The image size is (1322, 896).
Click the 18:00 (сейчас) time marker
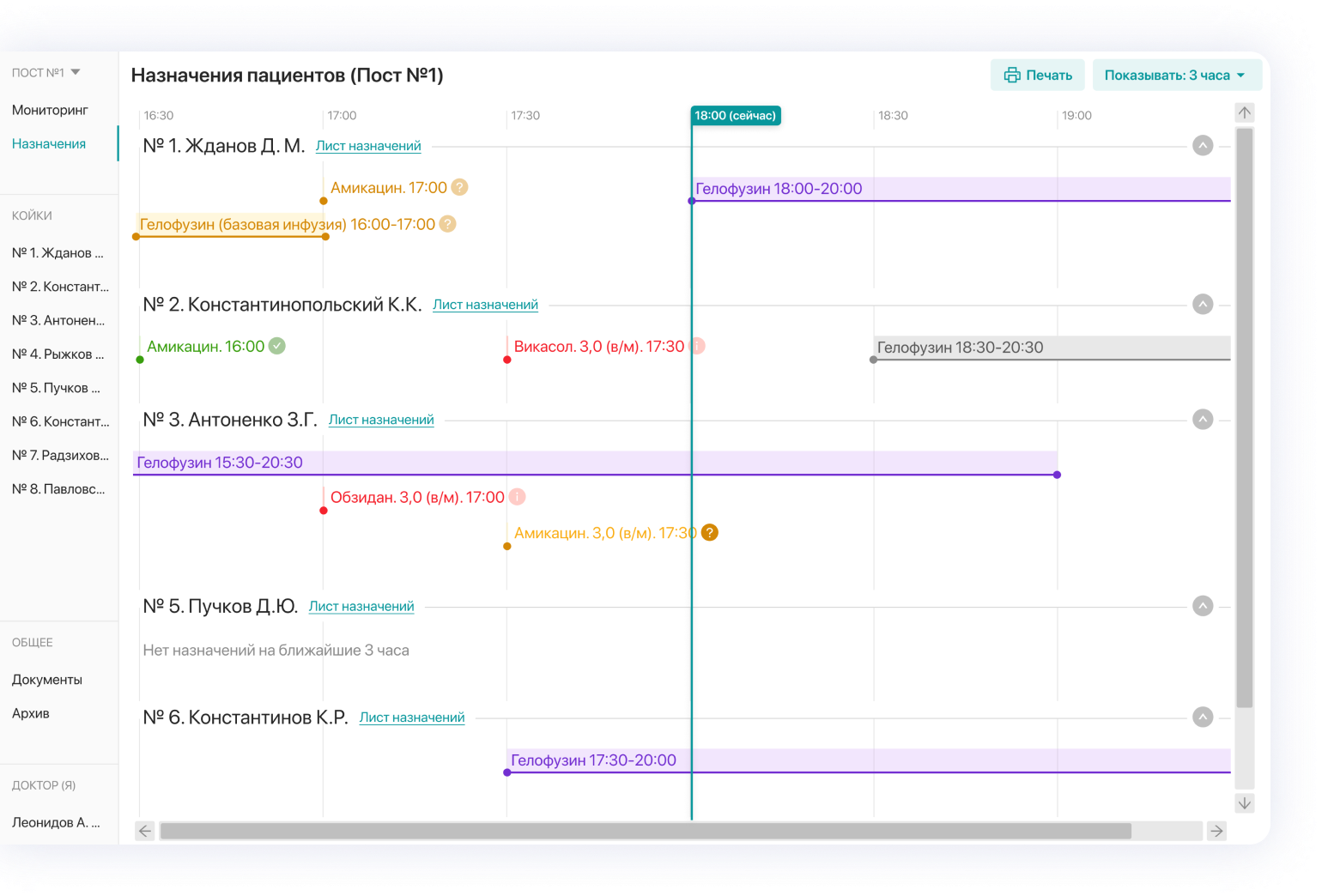[736, 116]
